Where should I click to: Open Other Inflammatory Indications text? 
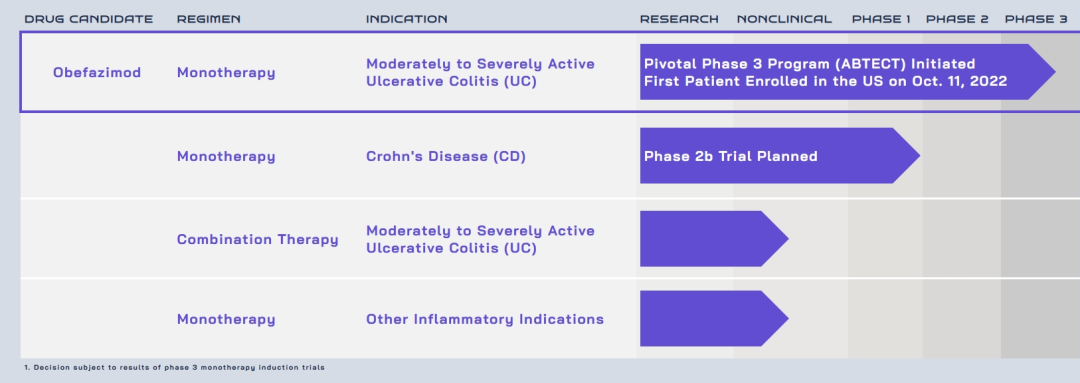click(485, 319)
